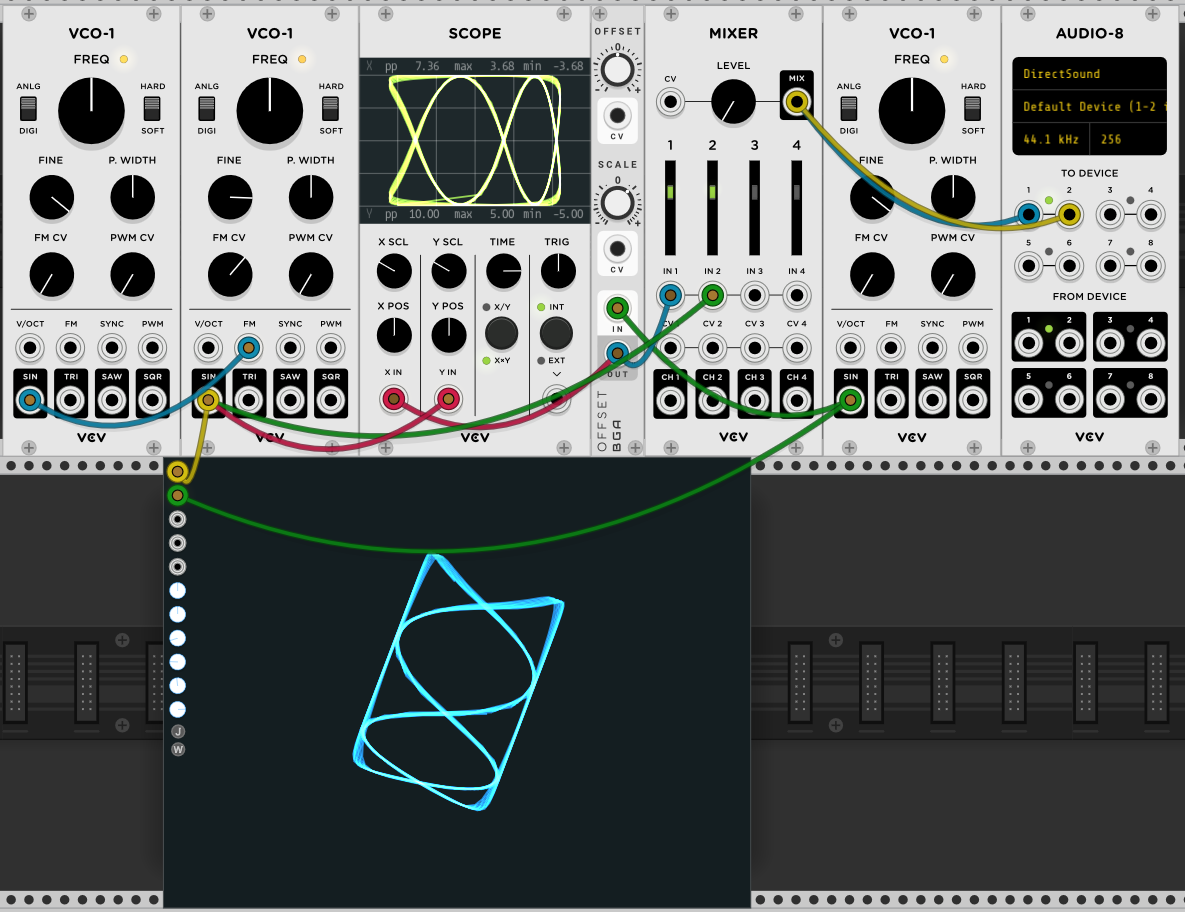This screenshot has height=912, width=1185.
Task: Click the yellow-cabled top port on bottom module
Action: (178, 471)
